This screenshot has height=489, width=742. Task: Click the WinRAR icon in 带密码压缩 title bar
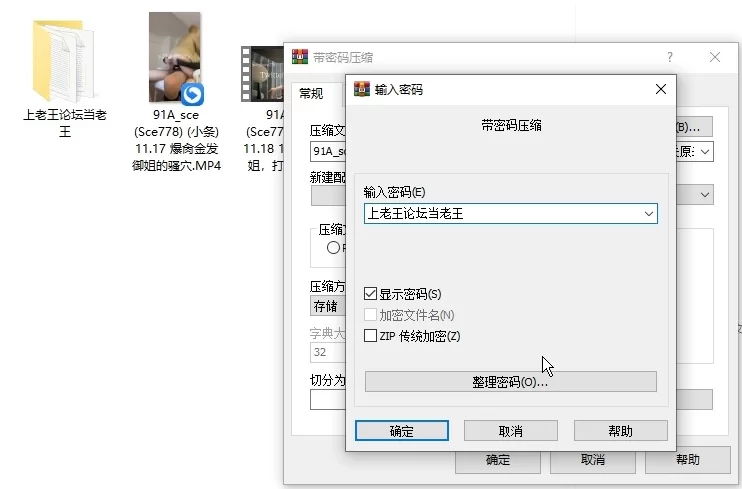pos(299,57)
